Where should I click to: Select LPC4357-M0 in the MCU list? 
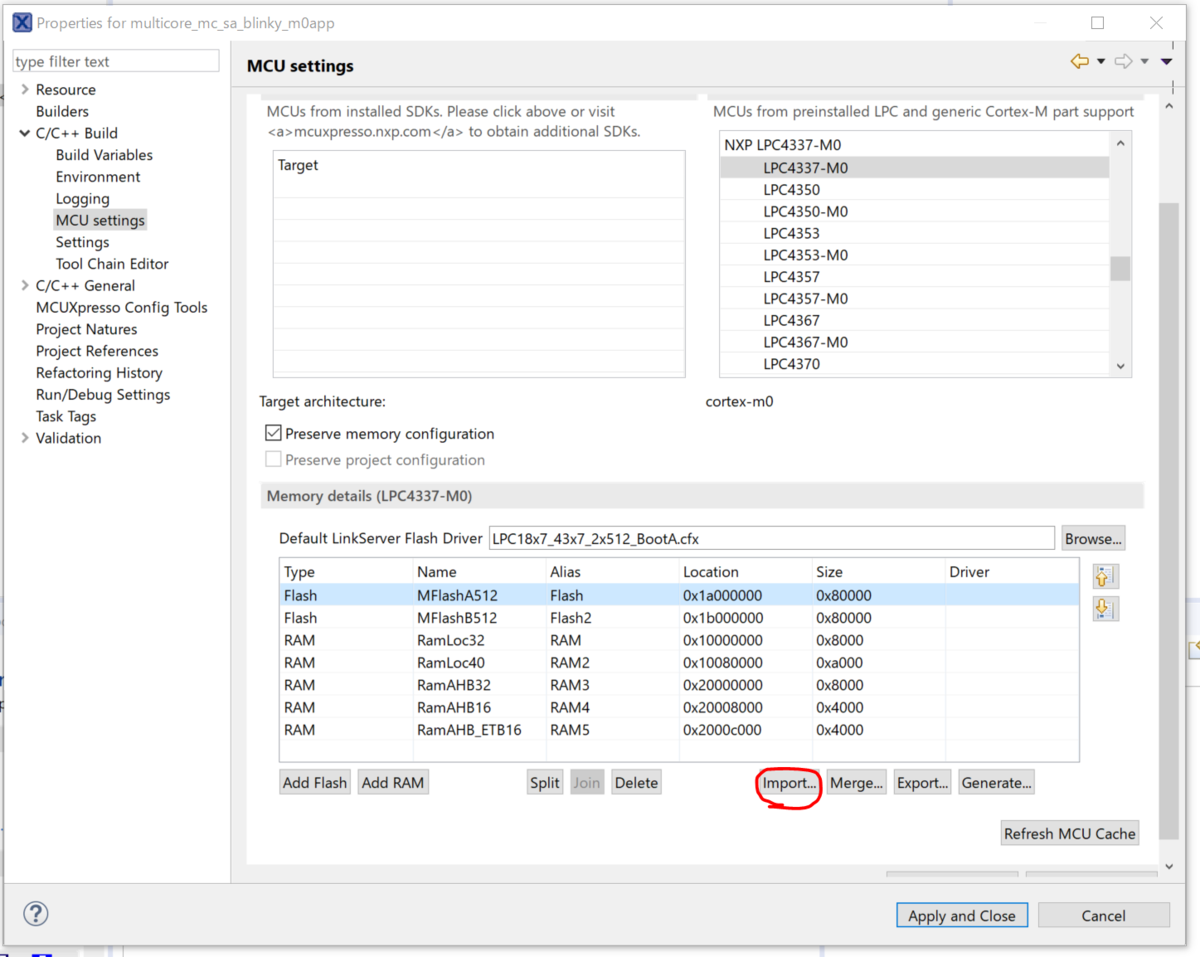coord(914,299)
